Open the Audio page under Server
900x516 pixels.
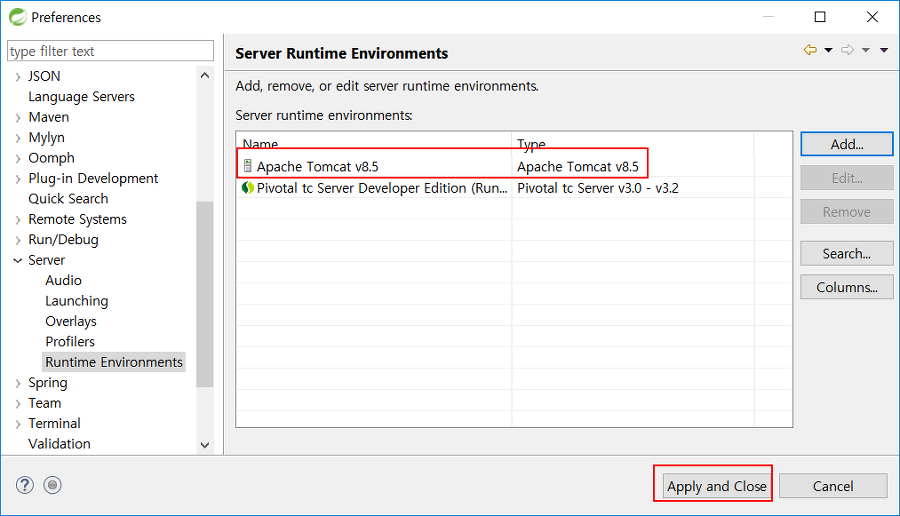point(63,280)
